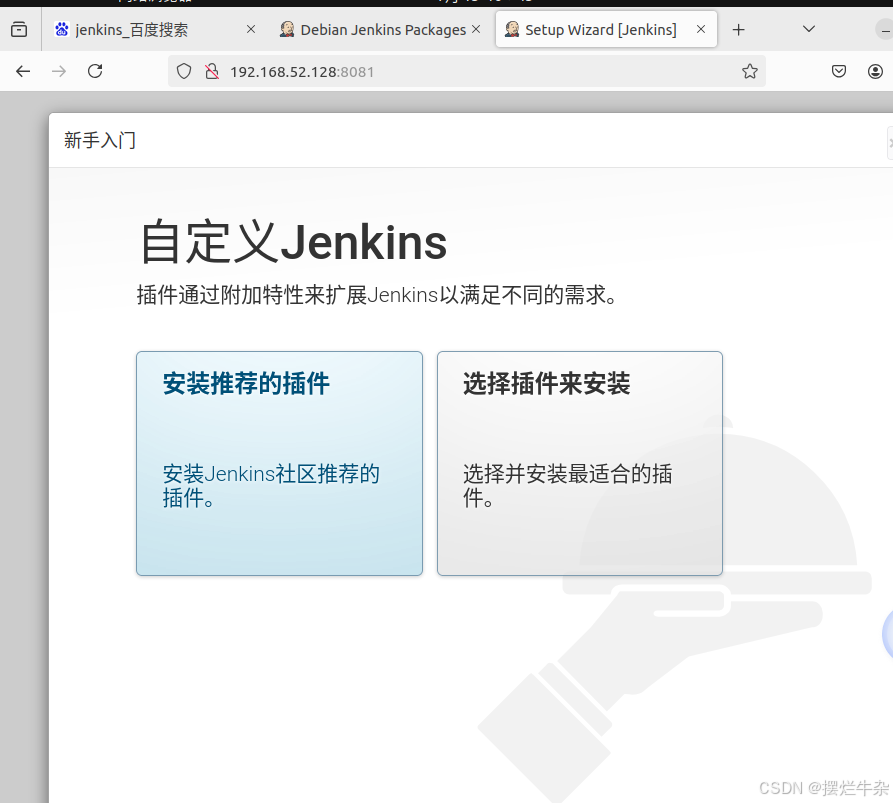893x803 pixels.
Task: Click the Baidu favicon on first tab
Action: [62, 29]
